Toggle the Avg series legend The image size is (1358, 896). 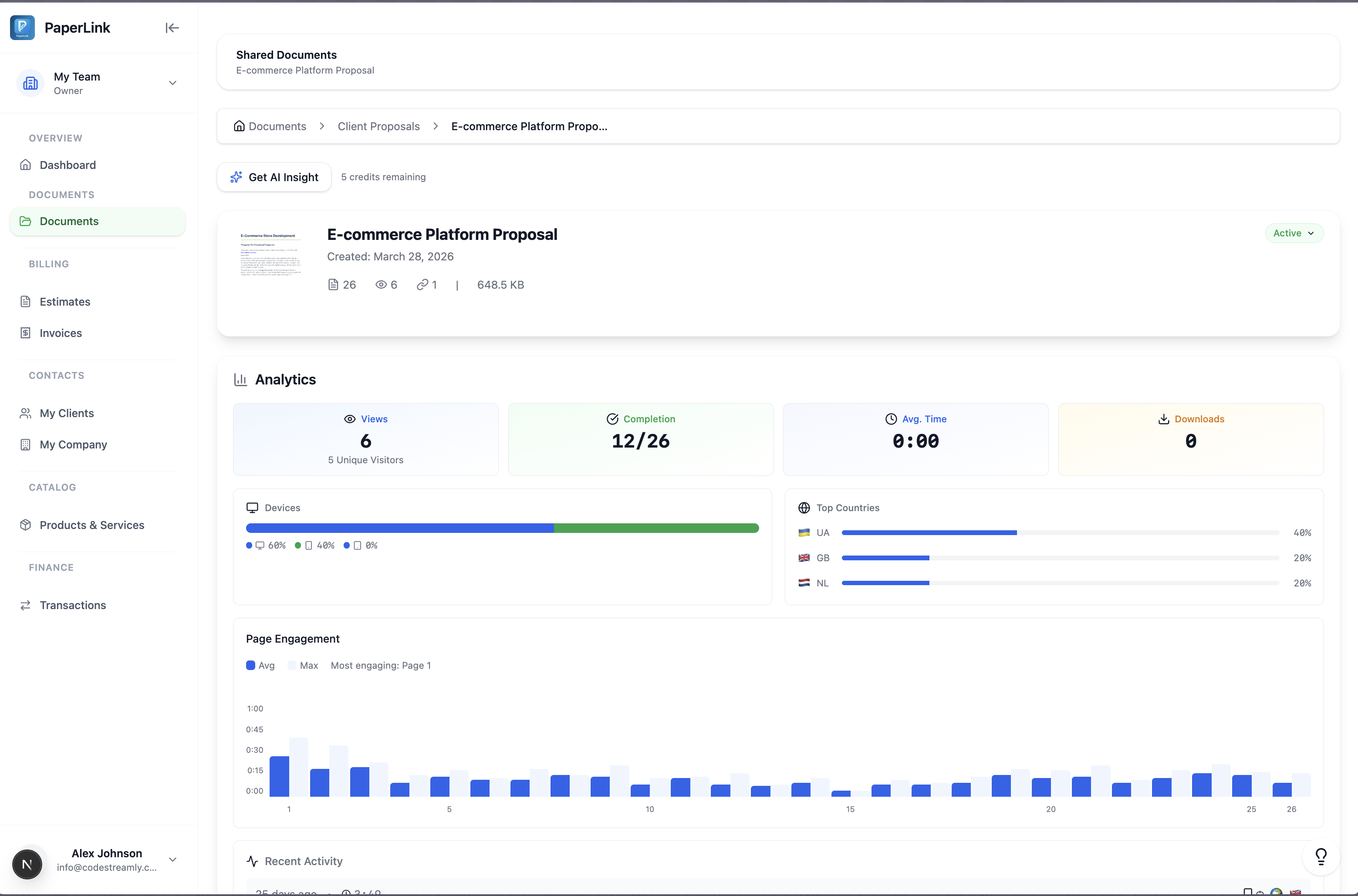[x=260, y=665]
